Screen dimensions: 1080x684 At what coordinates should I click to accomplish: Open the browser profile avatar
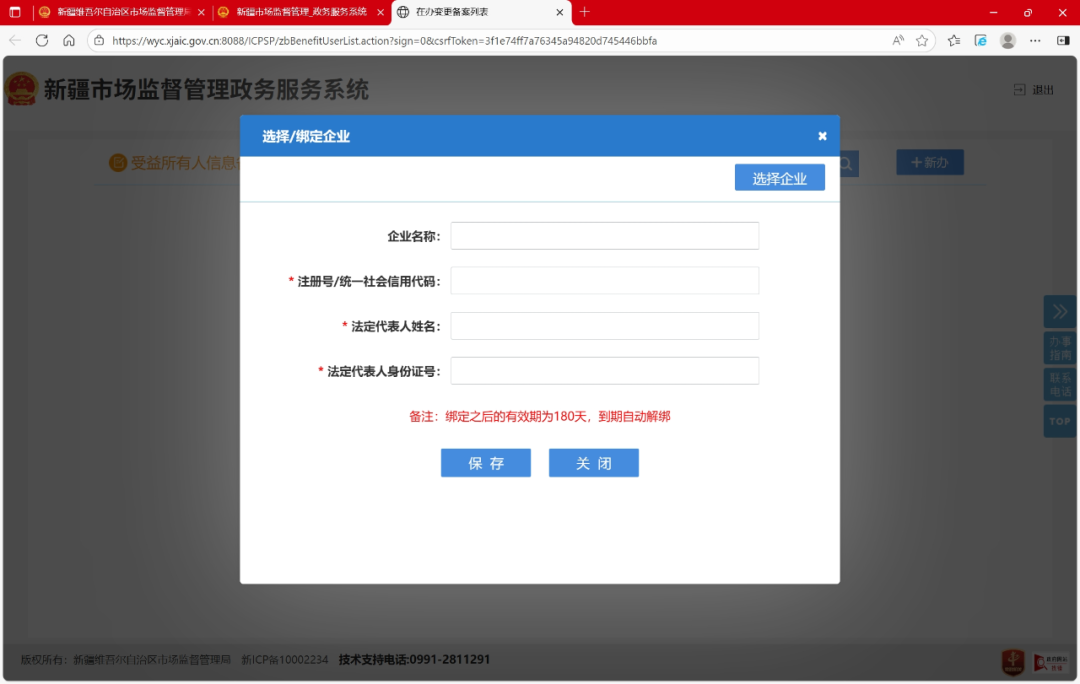1008,41
